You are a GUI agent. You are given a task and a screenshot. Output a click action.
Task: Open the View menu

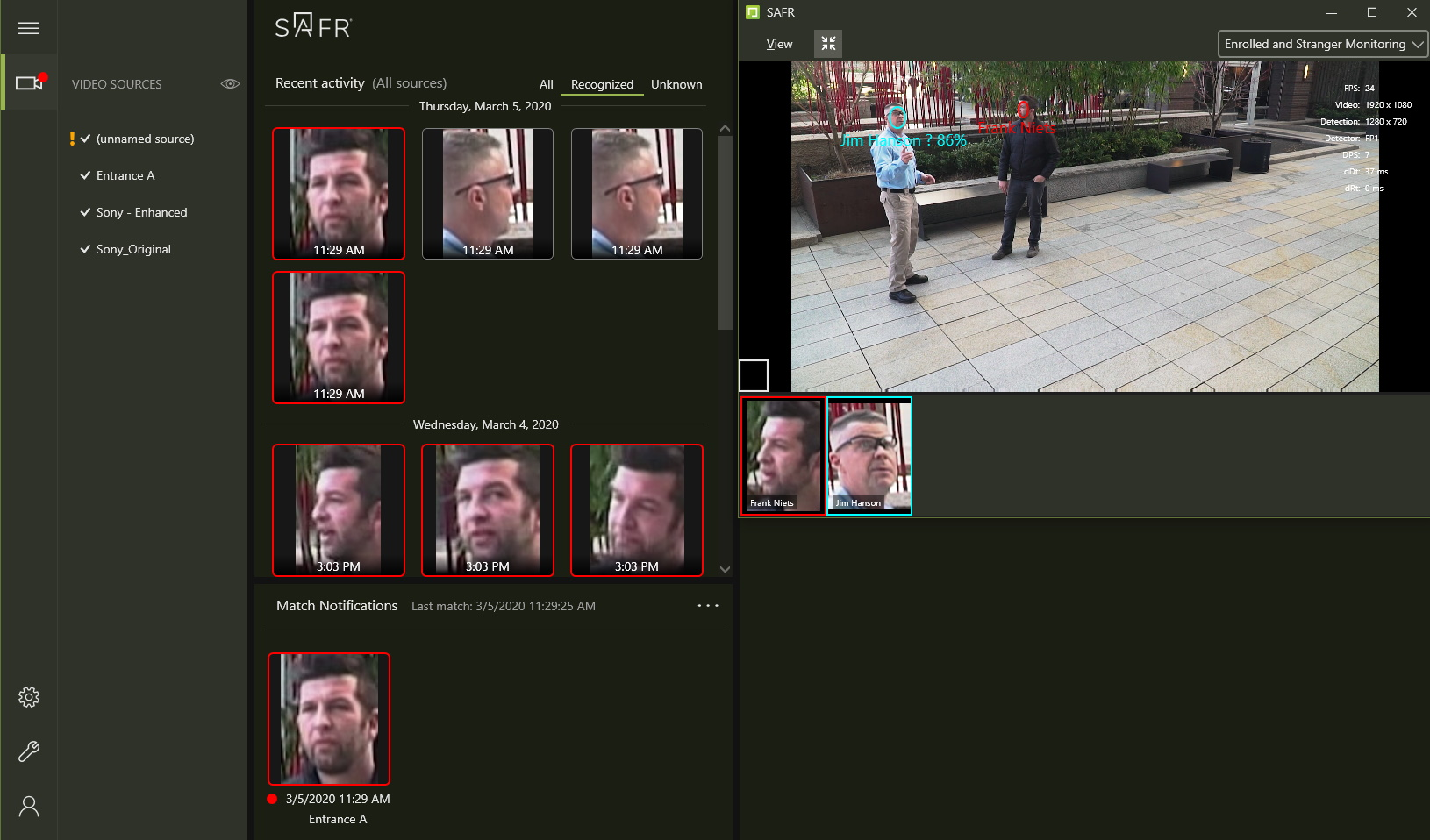[x=779, y=44]
